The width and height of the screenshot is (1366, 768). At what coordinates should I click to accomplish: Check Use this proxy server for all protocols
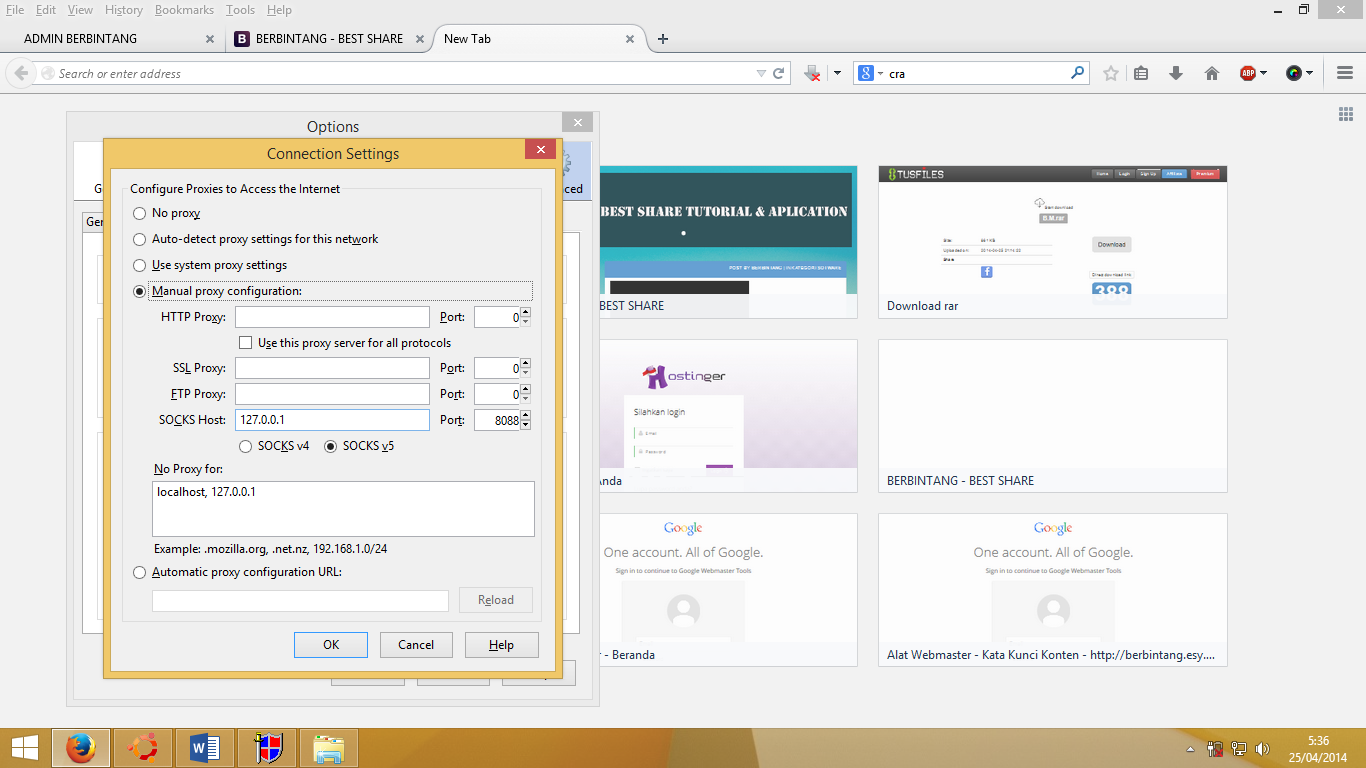245,343
